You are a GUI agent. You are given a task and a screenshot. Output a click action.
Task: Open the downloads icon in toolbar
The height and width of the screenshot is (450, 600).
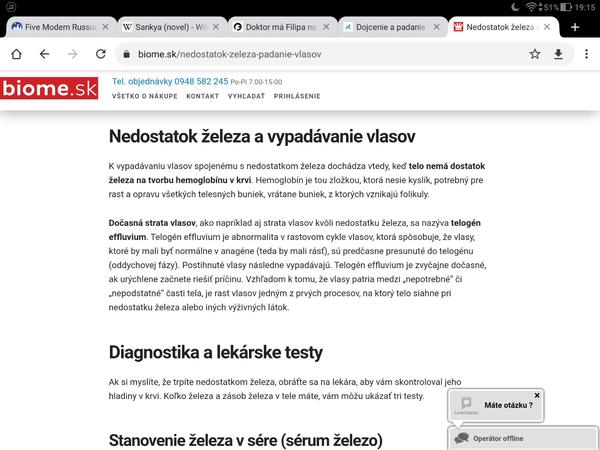559,53
